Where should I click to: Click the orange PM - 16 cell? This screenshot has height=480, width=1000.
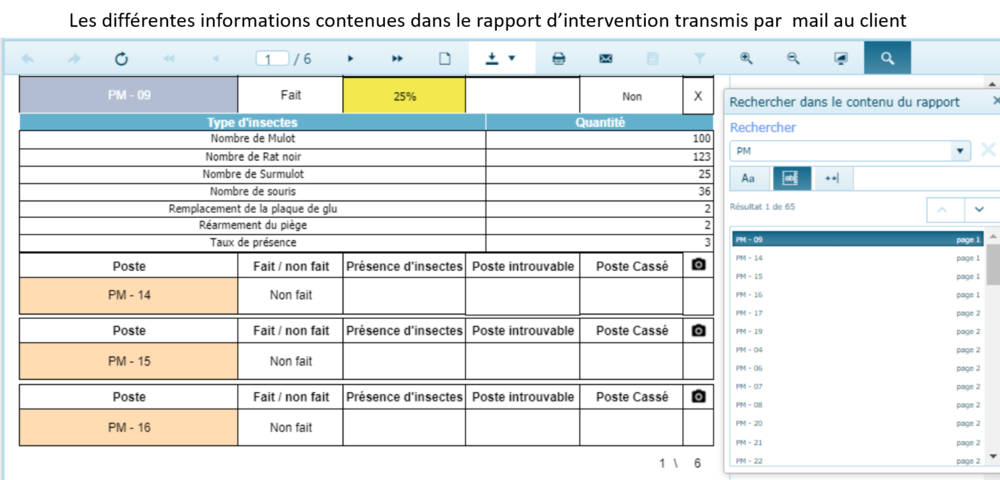[129, 428]
